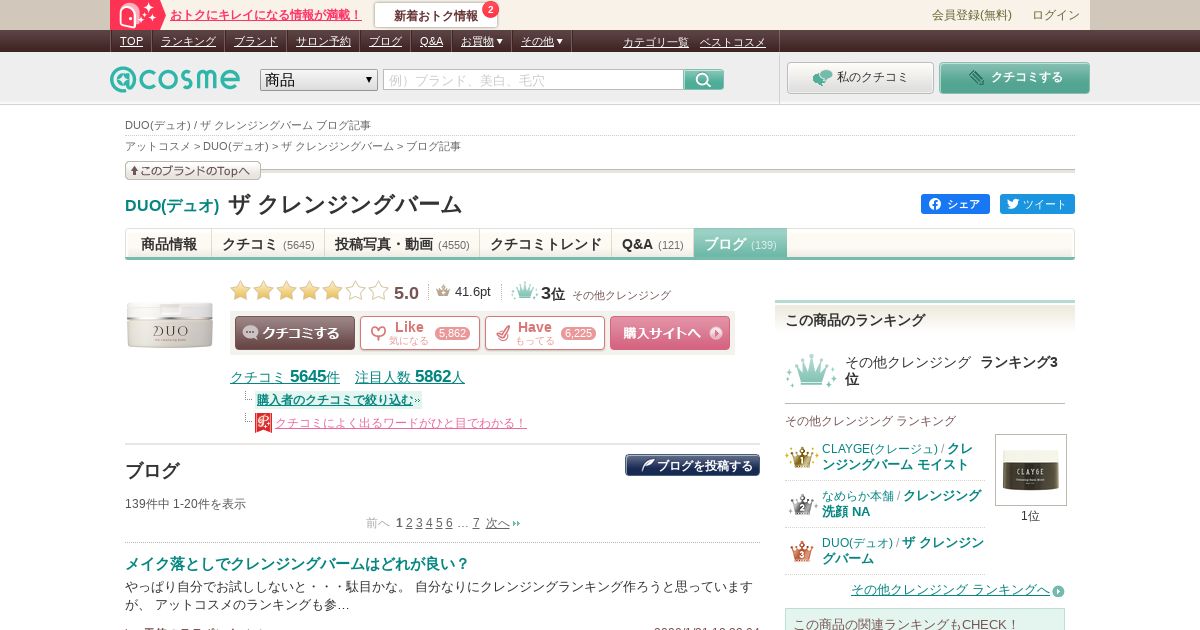The height and width of the screenshot is (630, 1200).
Task: Click the brown クチコミする product button
Action: pyautogui.click(x=295, y=333)
